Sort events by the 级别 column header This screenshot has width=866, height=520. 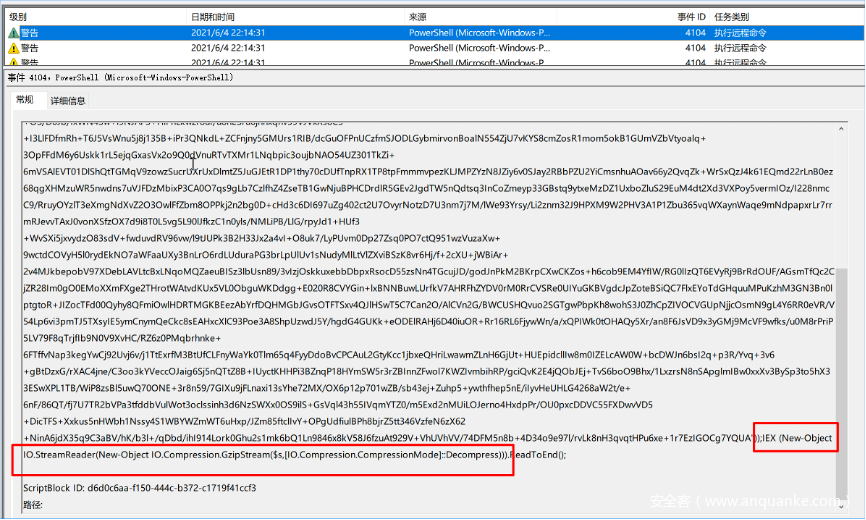click(18, 18)
